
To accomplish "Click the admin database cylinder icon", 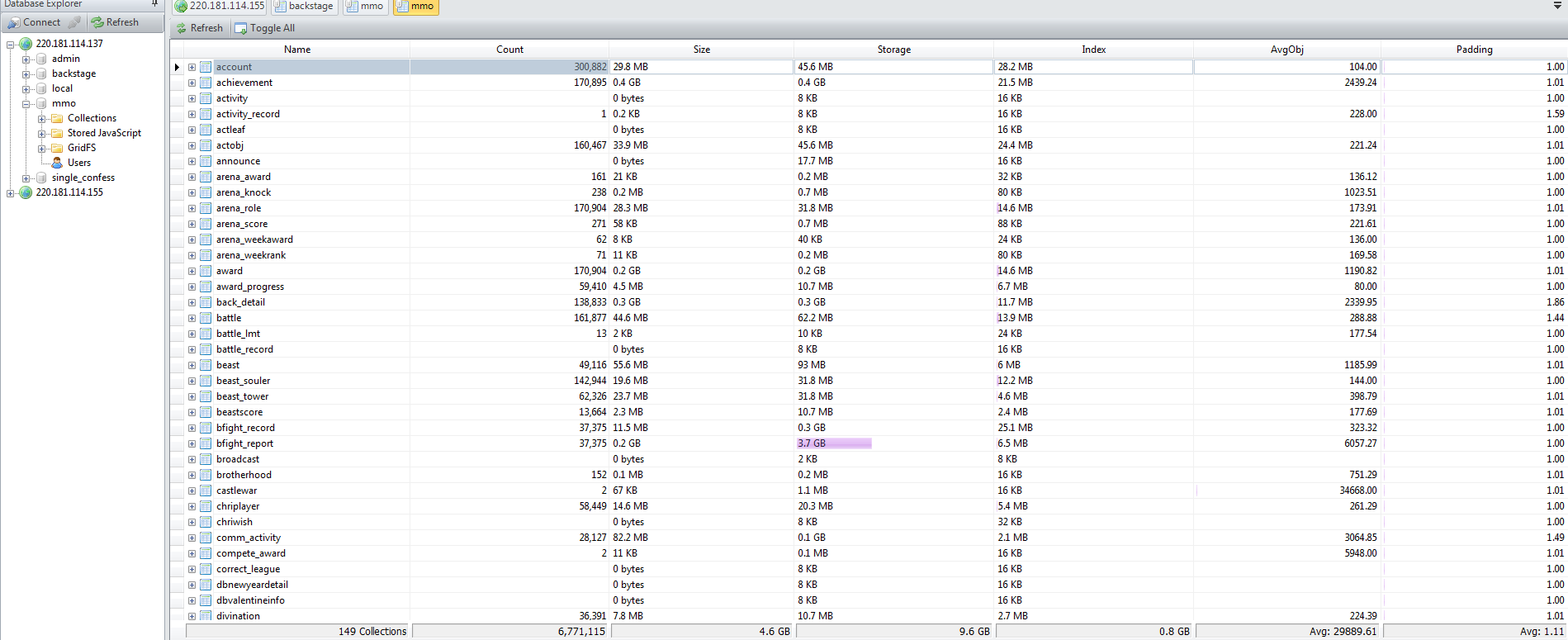I will pos(41,59).
